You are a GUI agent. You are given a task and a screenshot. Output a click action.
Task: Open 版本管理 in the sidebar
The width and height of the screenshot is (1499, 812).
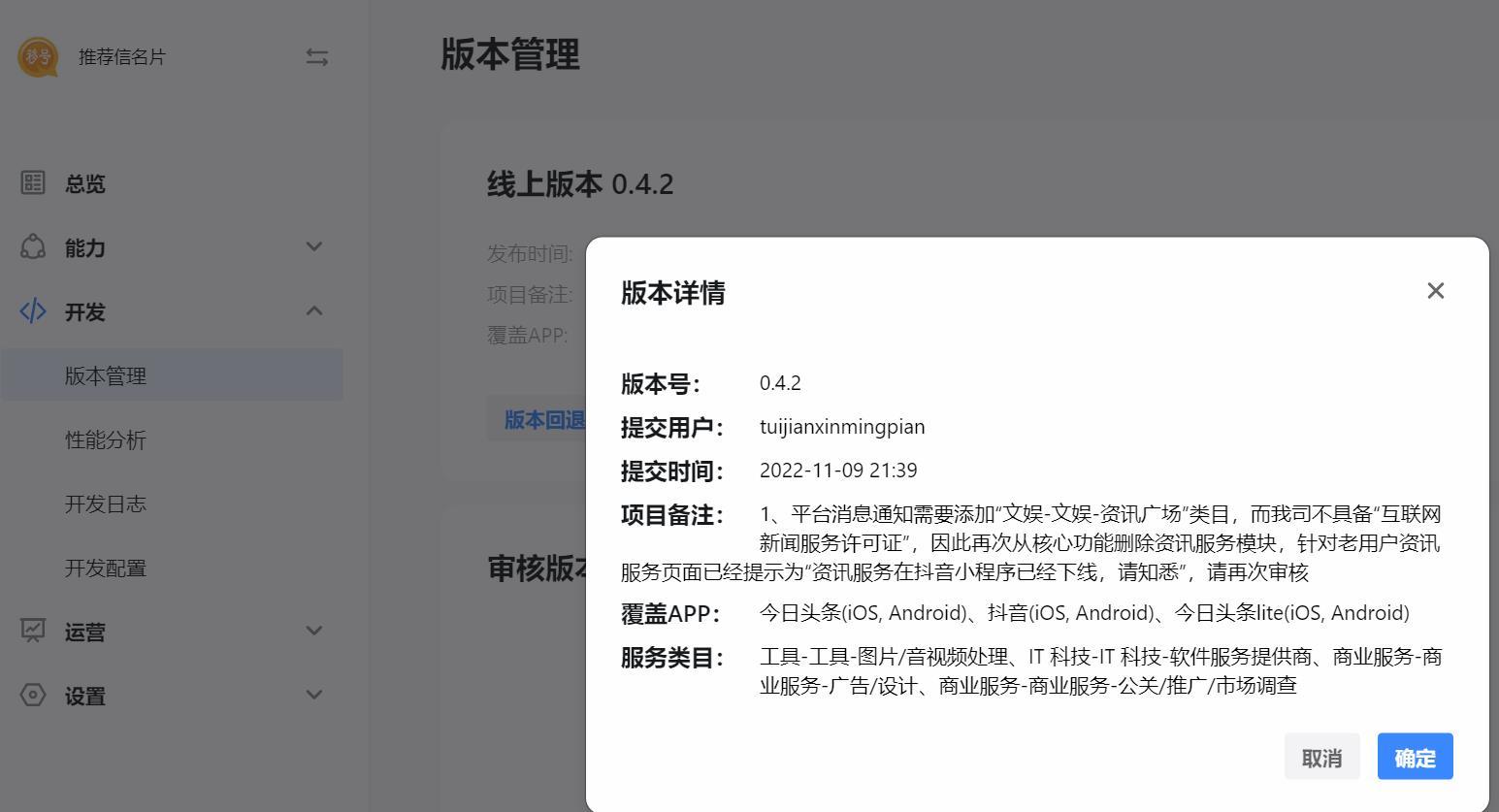click(106, 375)
